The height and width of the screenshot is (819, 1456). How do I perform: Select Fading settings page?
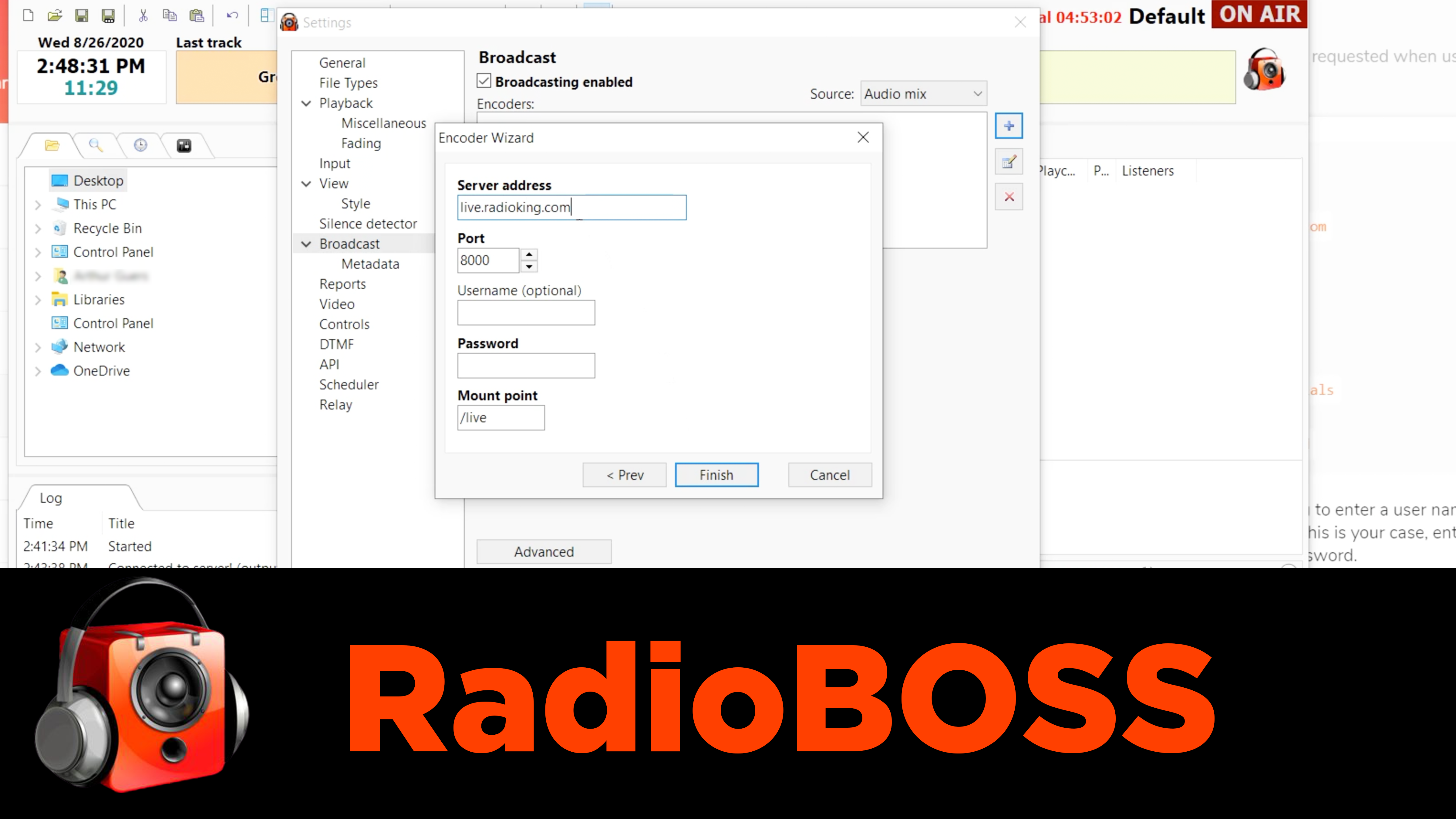click(361, 143)
